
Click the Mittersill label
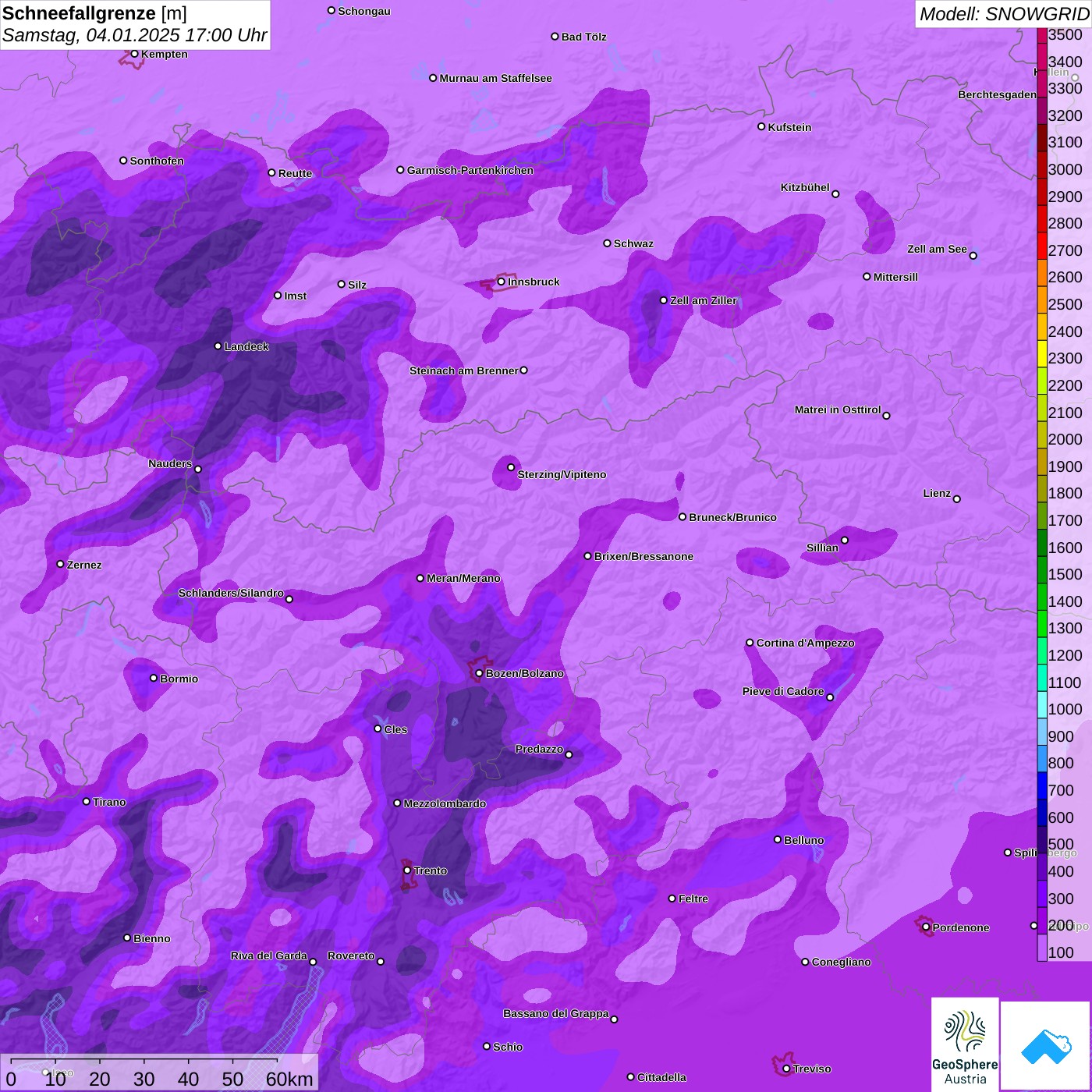[895, 277]
